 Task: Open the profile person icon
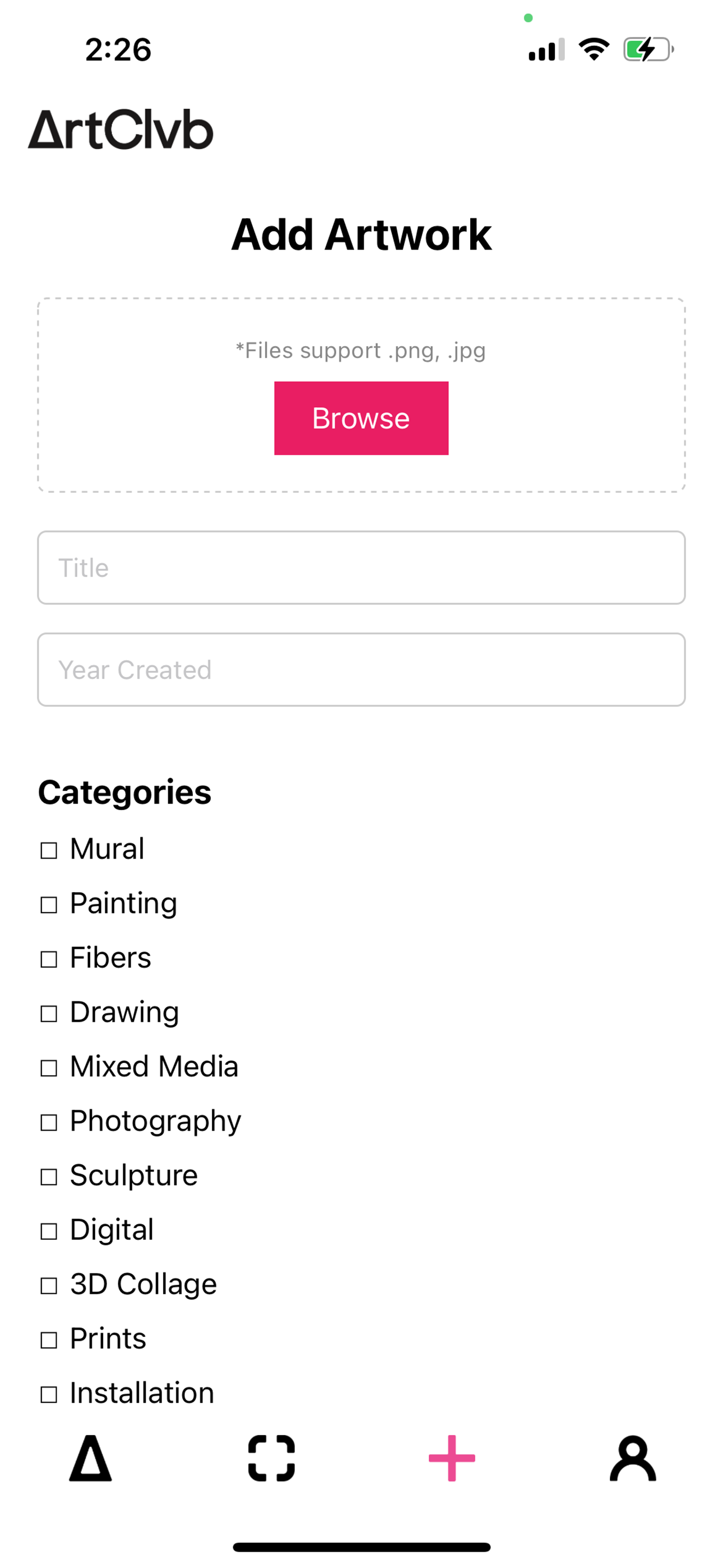point(633,1458)
